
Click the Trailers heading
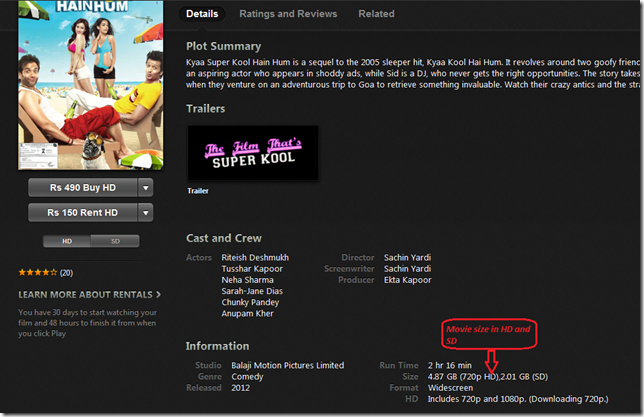tap(205, 108)
